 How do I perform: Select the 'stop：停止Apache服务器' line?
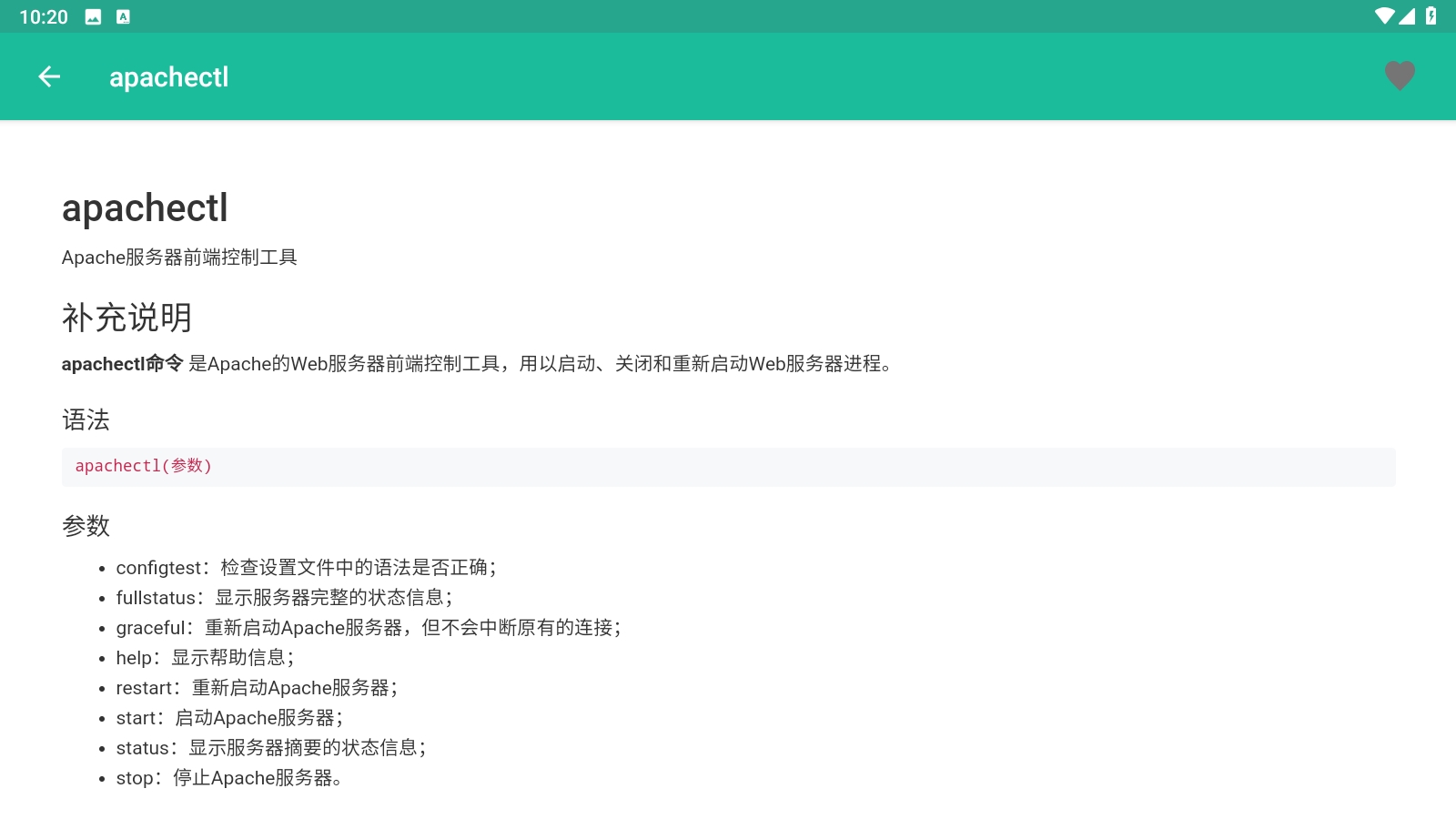tap(229, 778)
